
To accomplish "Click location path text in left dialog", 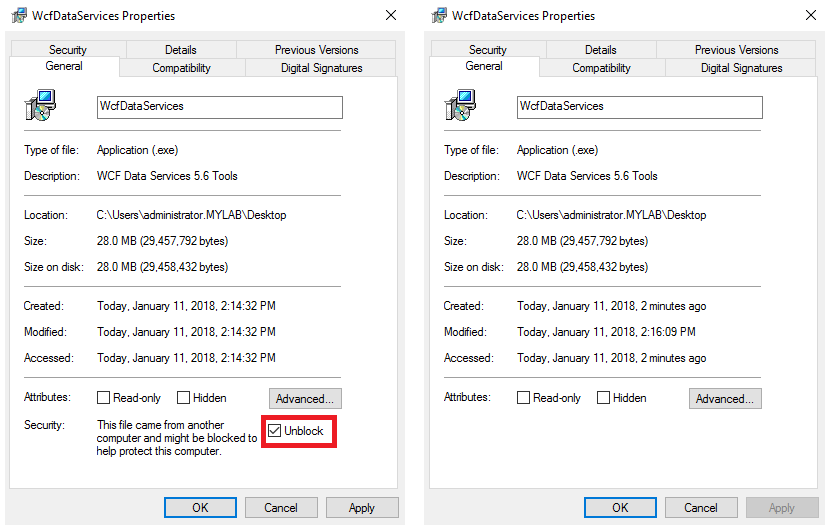I will click(191, 215).
